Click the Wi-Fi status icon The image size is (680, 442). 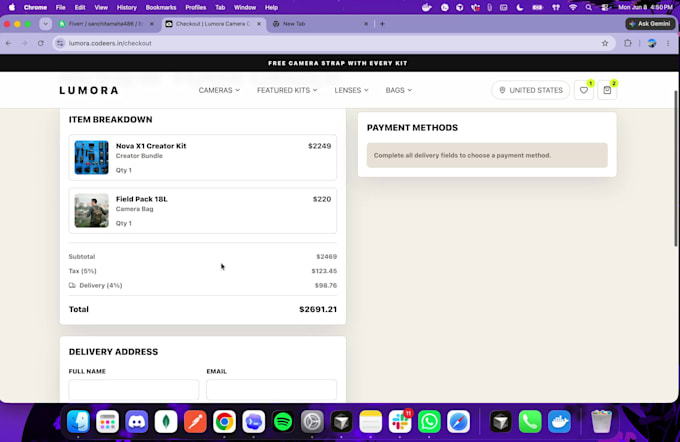click(573, 7)
